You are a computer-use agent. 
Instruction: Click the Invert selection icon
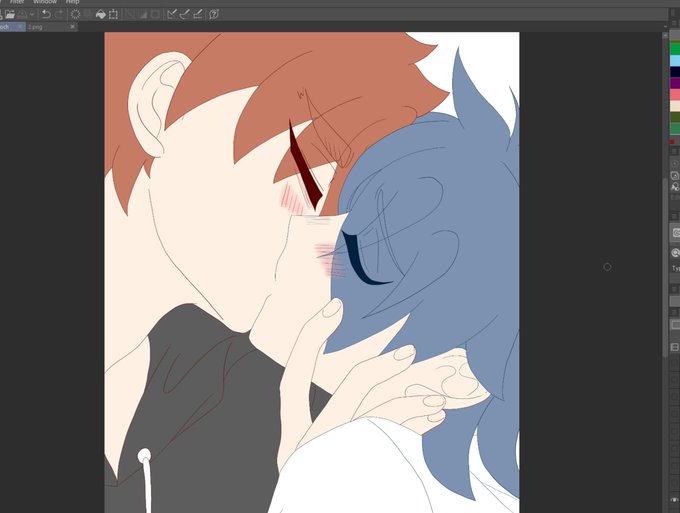143,14
